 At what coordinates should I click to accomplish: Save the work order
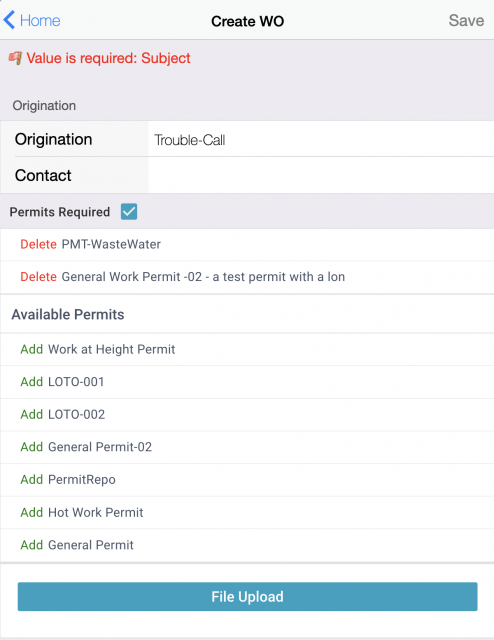point(466,20)
